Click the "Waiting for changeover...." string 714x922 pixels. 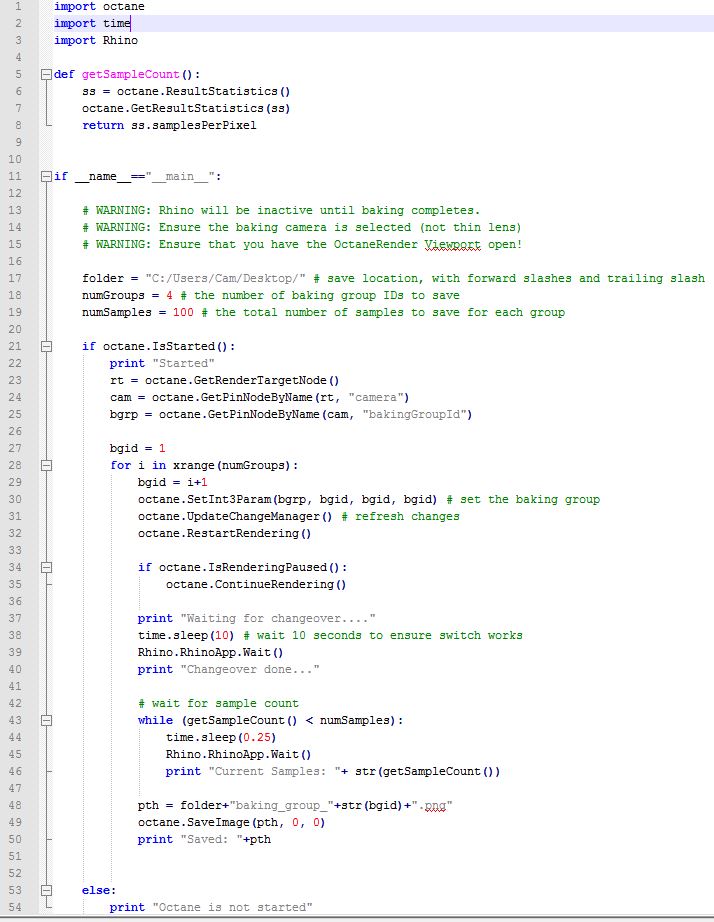278,619
